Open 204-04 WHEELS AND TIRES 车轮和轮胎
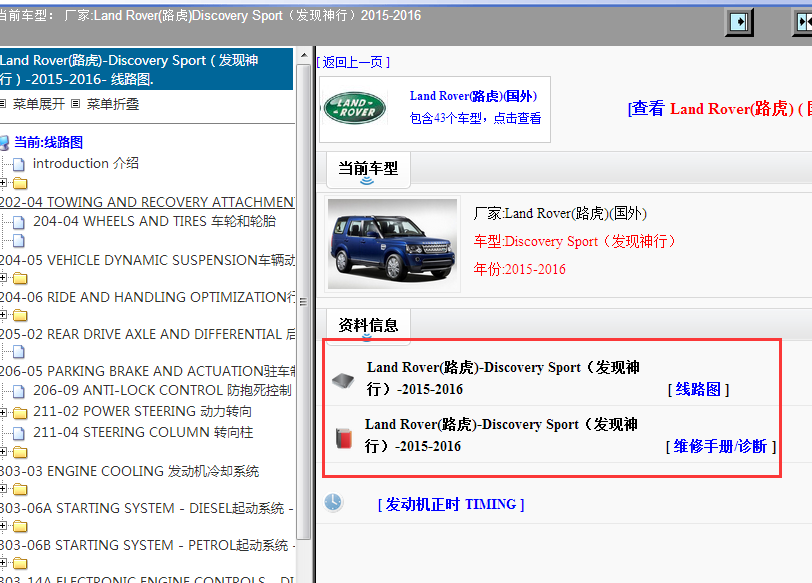This screenshot has height=583, width=812. pos(154,222)
